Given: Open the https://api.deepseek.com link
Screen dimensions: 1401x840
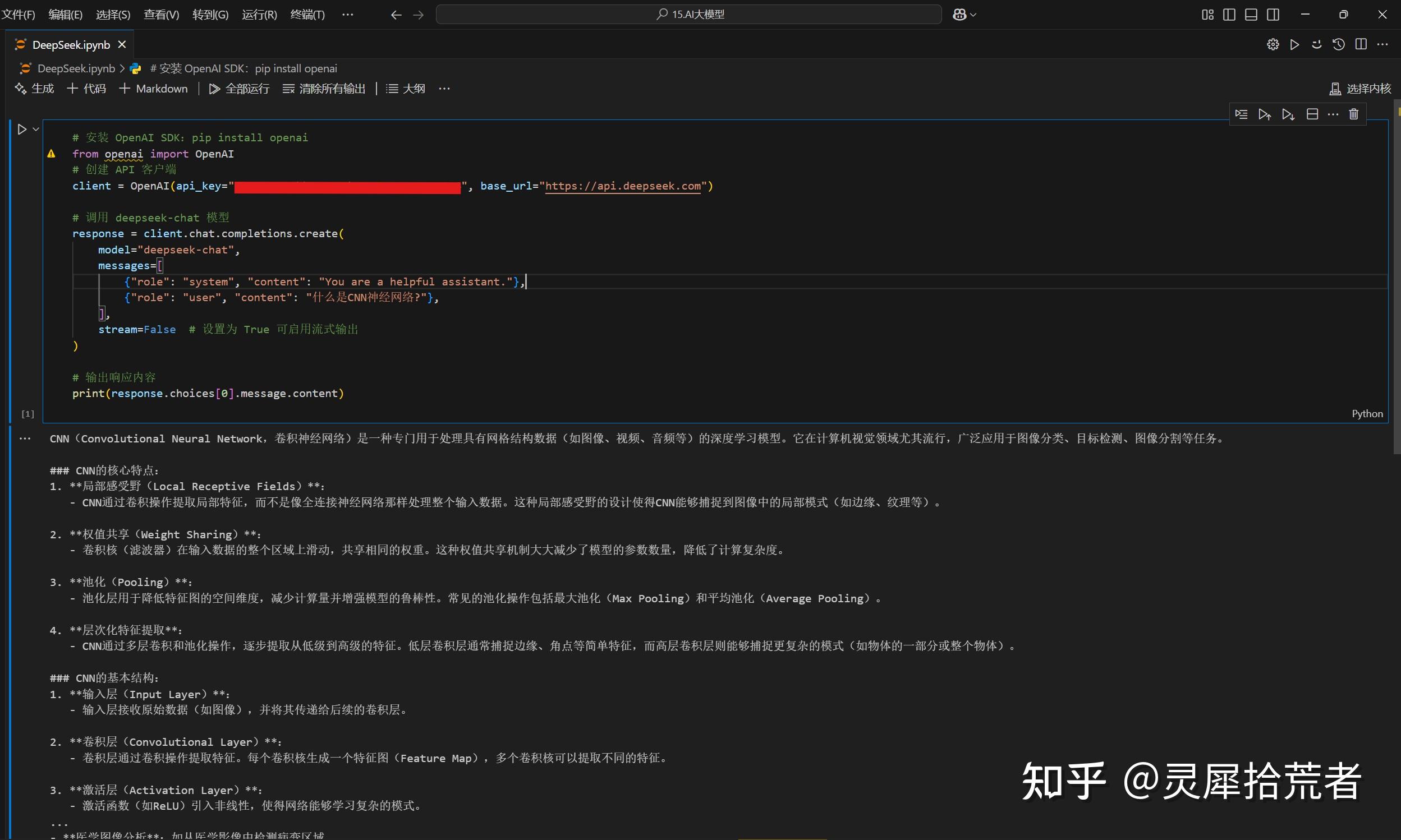Looking at the screenshot, I should click(x=623, y=186).
